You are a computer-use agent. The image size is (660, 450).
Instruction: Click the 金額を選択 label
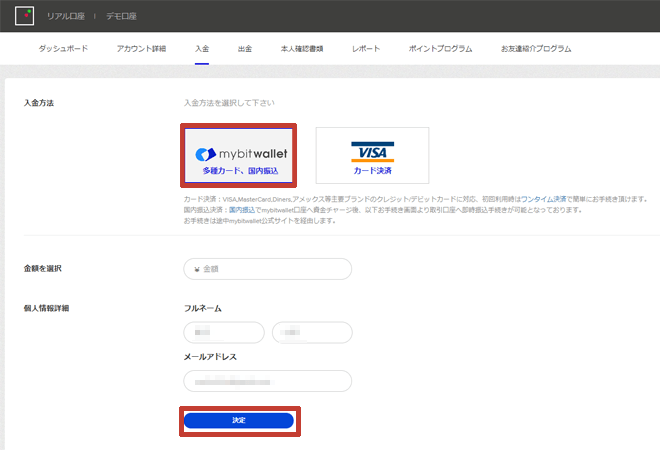pyautogui.click(x=43, y=268)
